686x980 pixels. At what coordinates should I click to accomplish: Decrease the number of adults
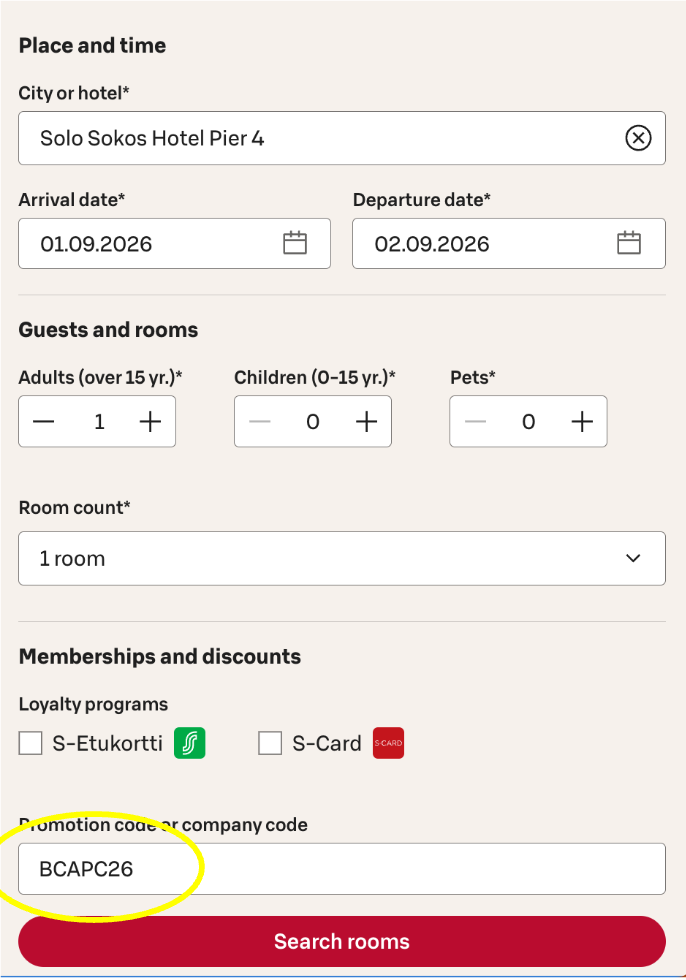[x=44, y=422]
